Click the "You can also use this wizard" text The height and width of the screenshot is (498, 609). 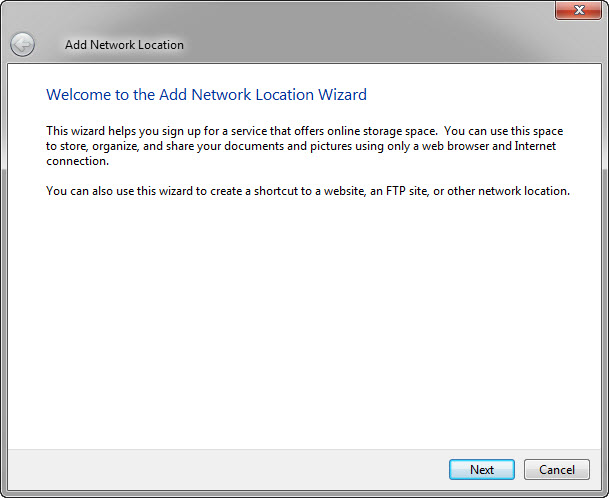(125, 190)
